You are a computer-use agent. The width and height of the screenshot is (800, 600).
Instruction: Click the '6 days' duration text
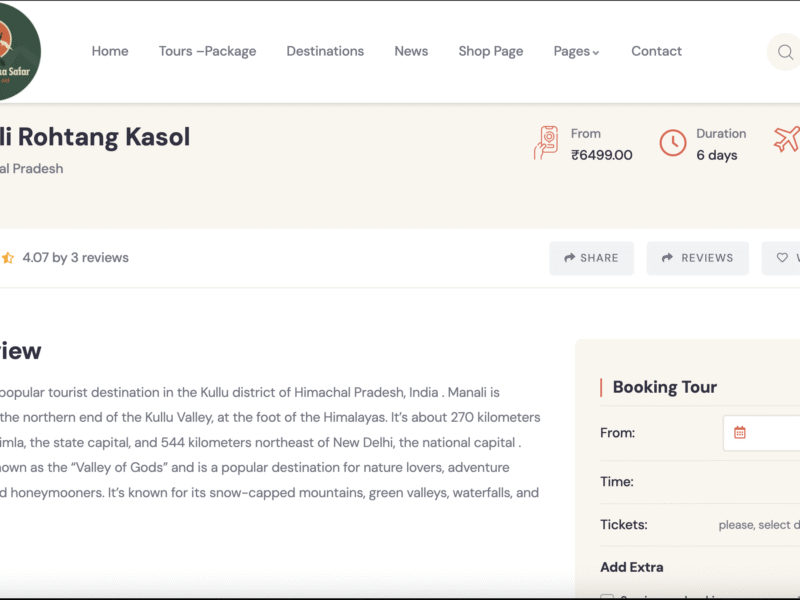tap(717, 155)
